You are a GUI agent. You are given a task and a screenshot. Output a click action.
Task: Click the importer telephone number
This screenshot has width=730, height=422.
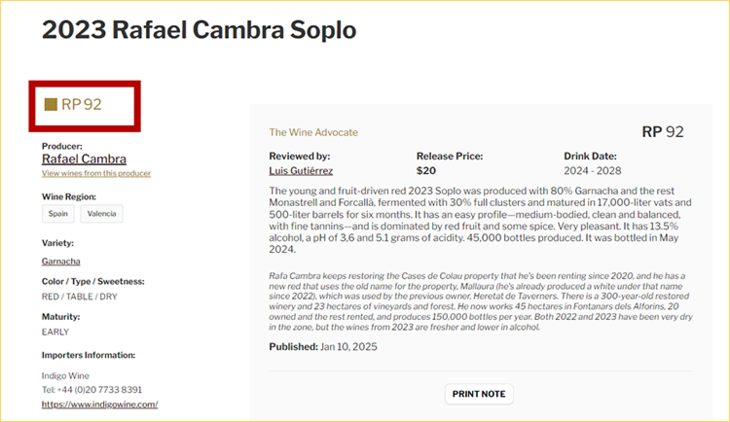point(92,389)
